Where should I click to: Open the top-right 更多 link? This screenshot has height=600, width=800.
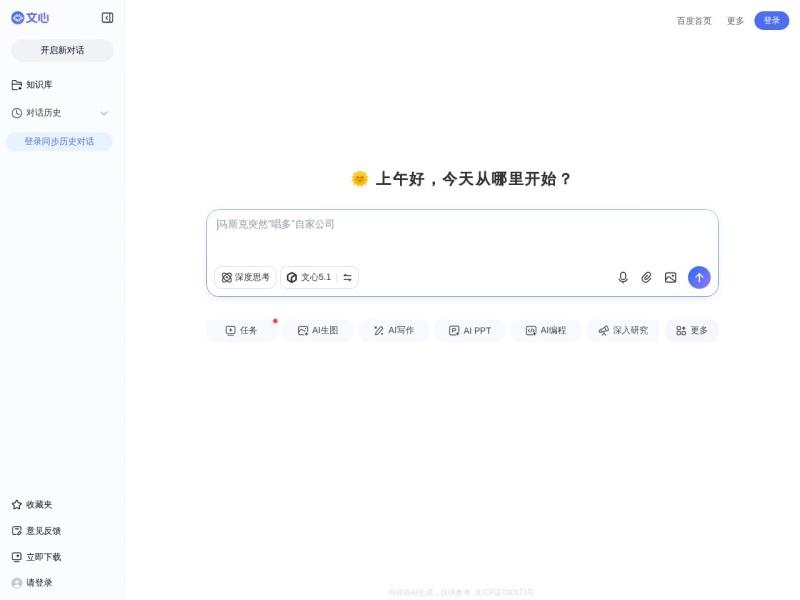(735, 21)
